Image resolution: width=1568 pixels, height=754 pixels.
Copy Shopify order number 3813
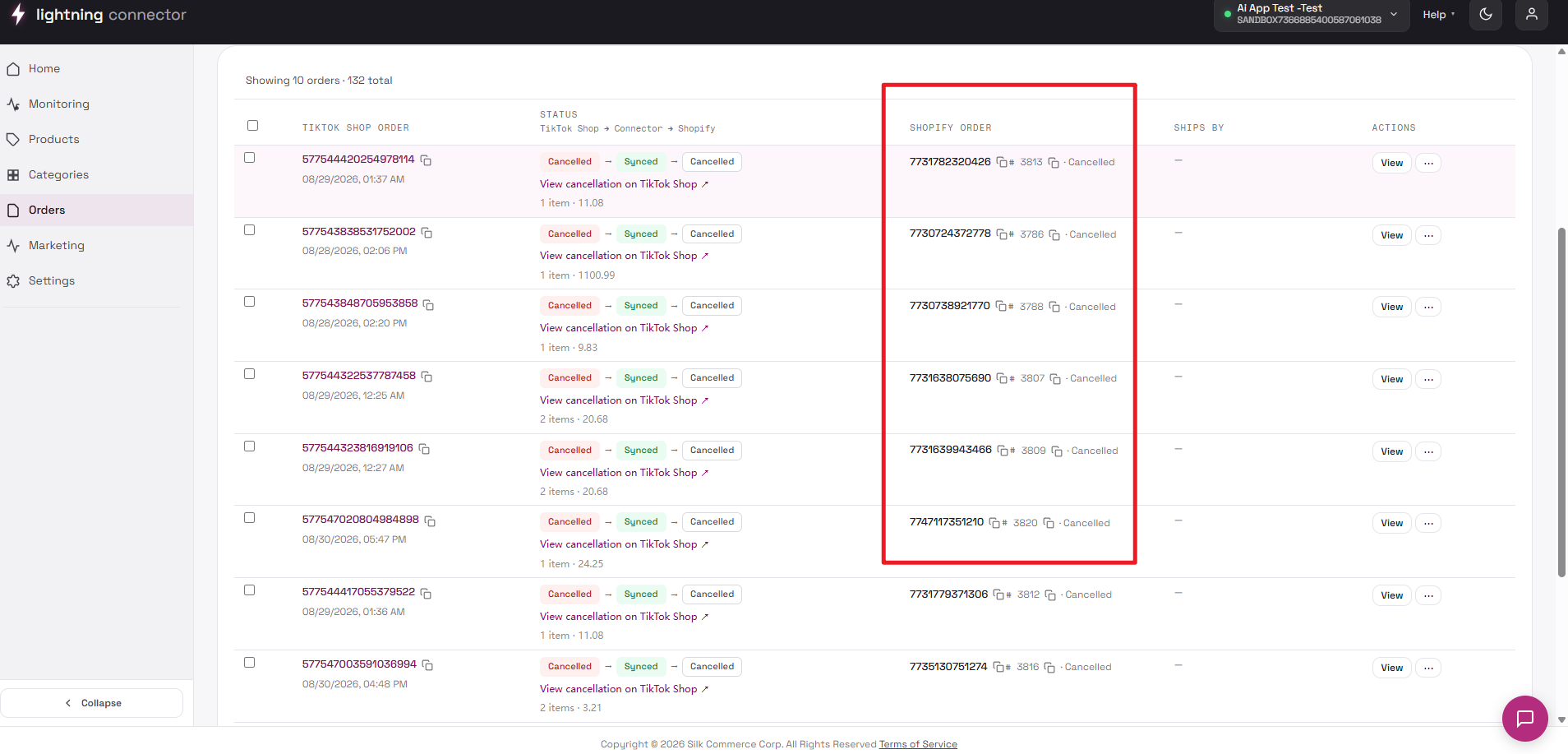[x=1054, y=163]
